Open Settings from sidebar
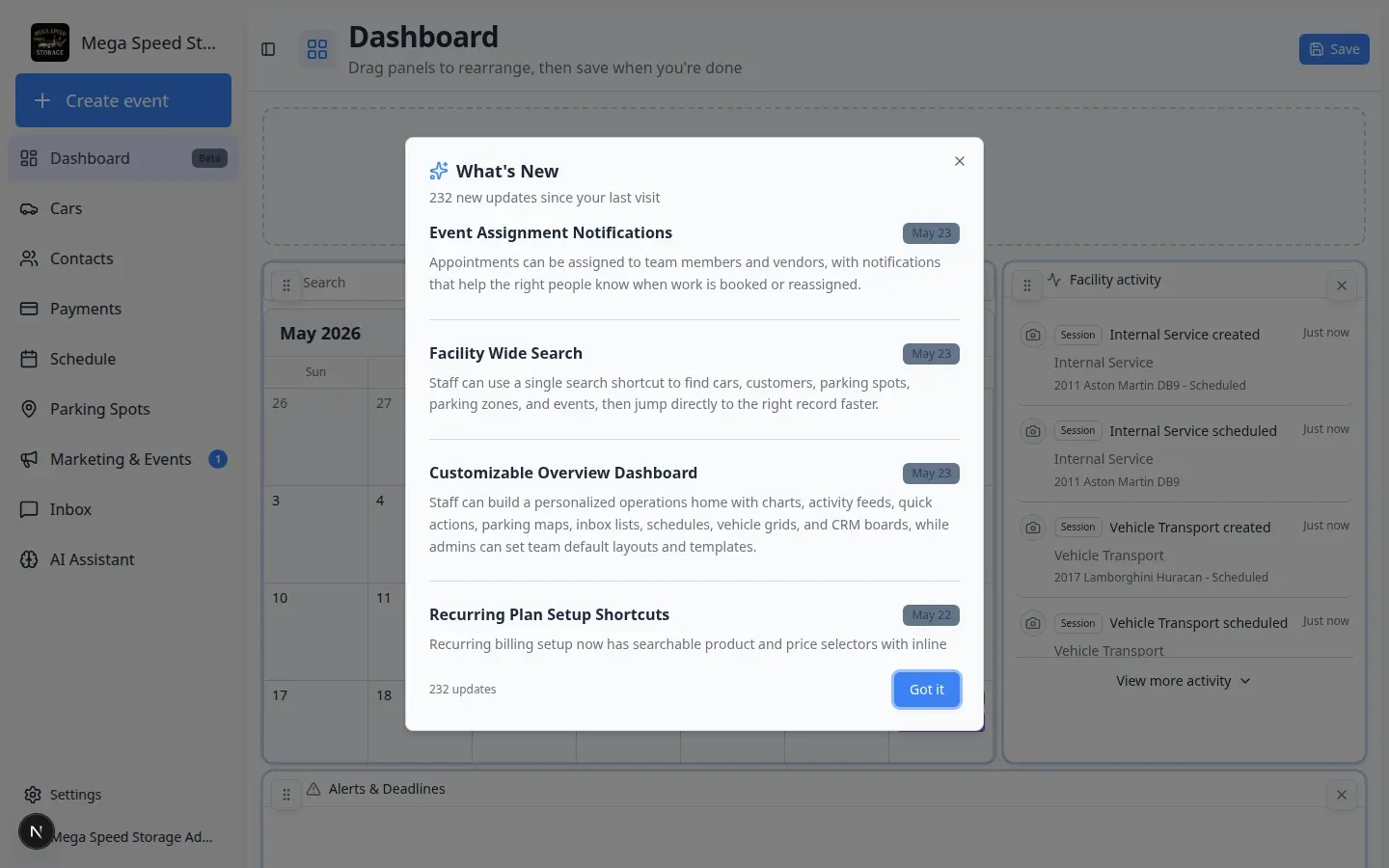The width and height of the screenshot is (1389, 868). [123, 795]
